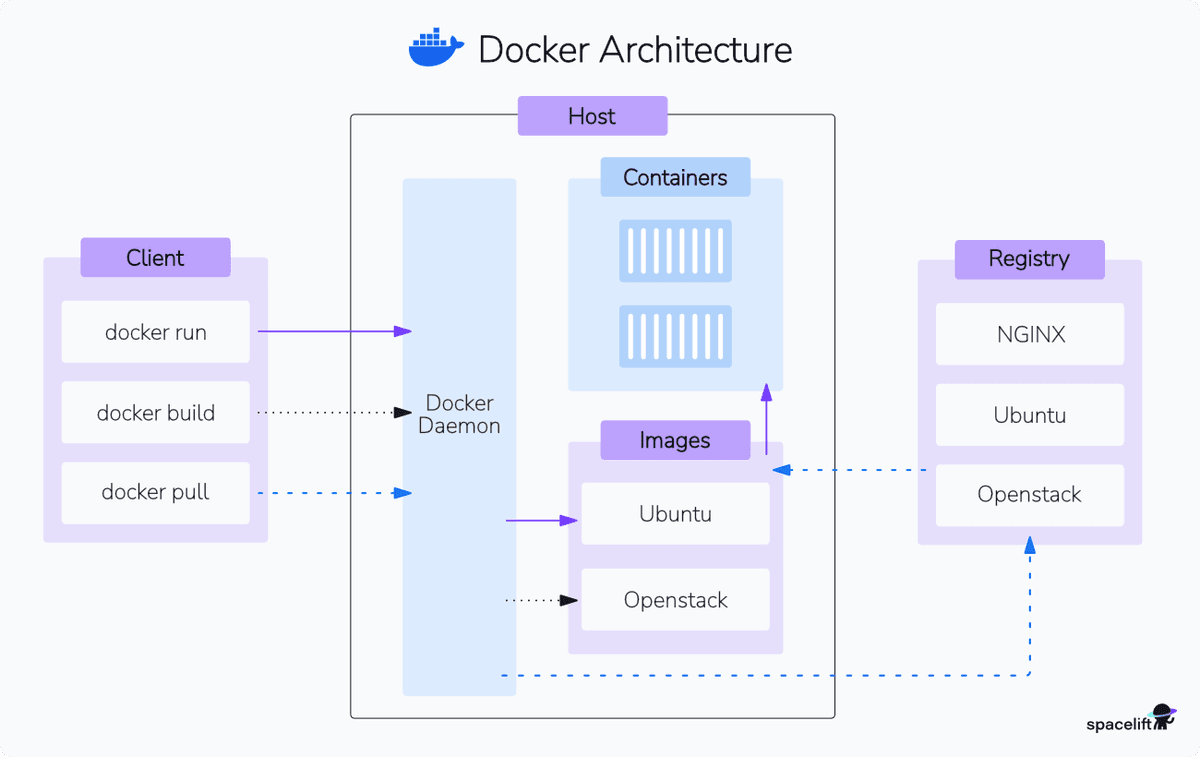Screen dimensions: 1200x757
Task: Select the Containers group panel
Action: (x=675, y=283)
